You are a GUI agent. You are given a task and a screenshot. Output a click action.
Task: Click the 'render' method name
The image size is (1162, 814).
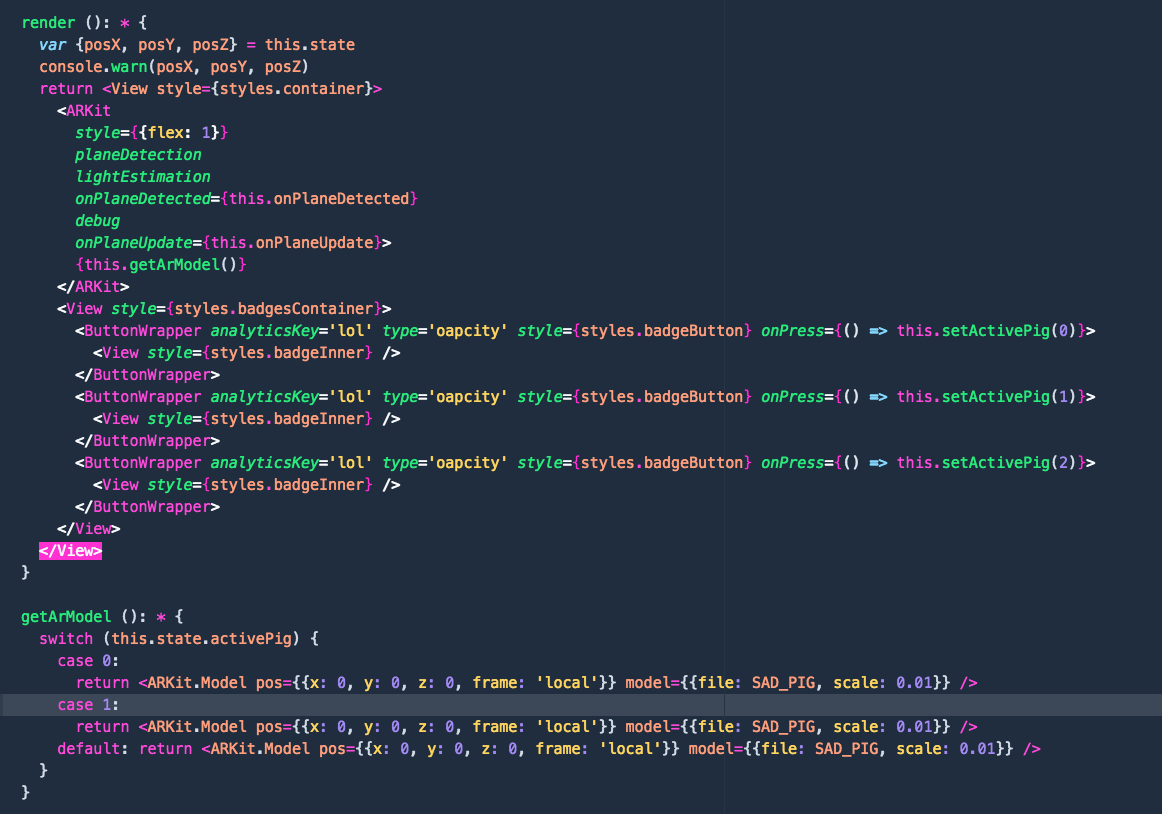point(48,22)
